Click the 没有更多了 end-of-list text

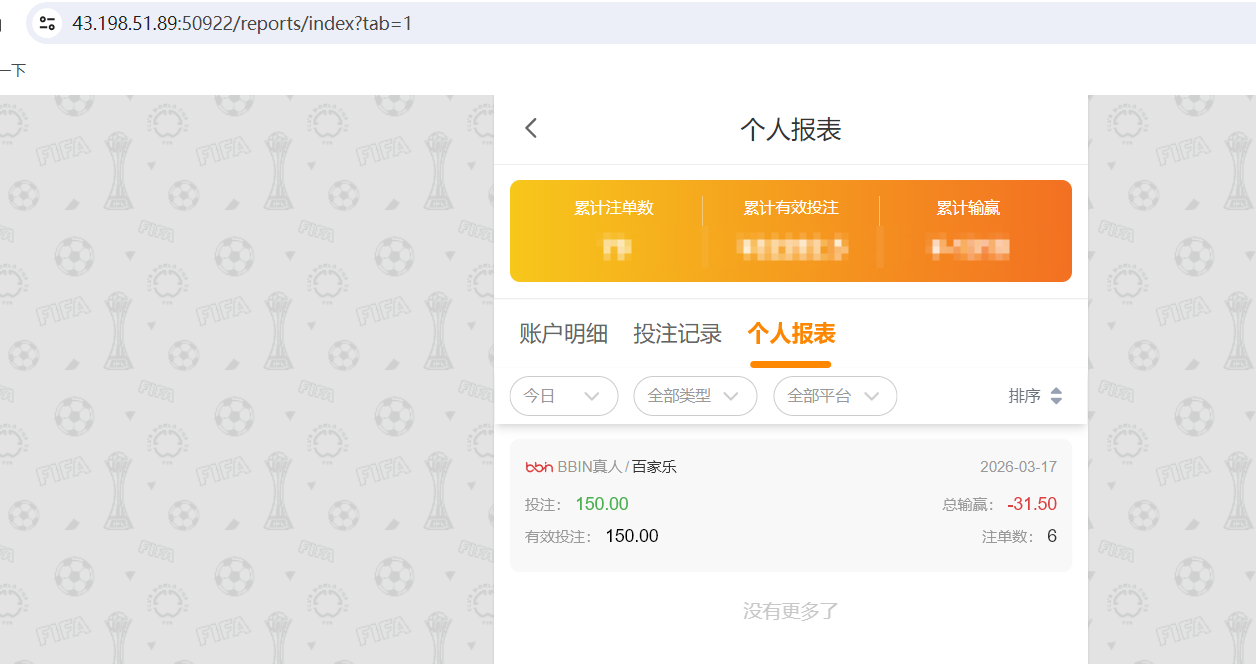pyautogui.click(x=790, y=610)
